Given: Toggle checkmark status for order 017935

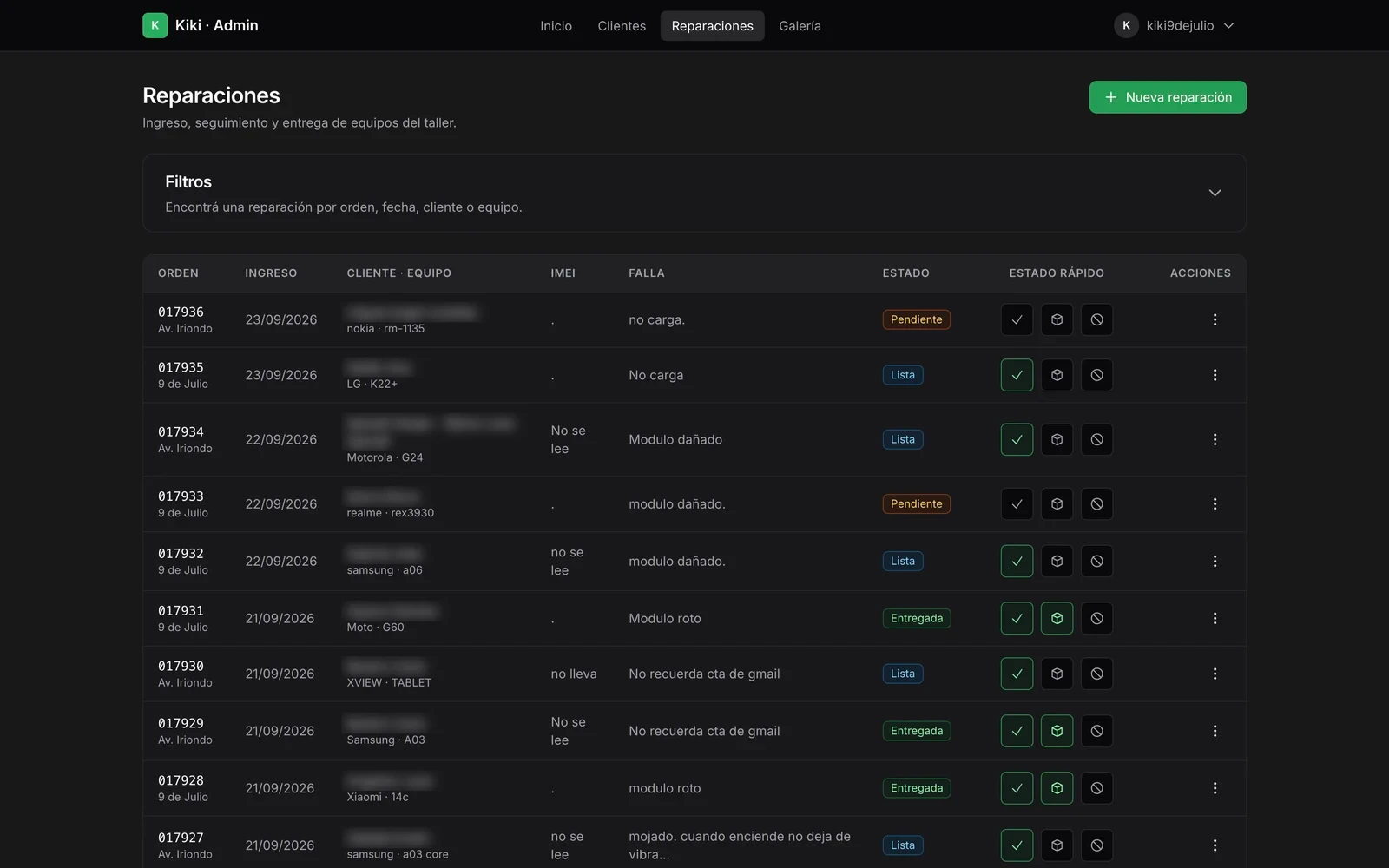Looking at the screenshot, I should point(1017,375).
